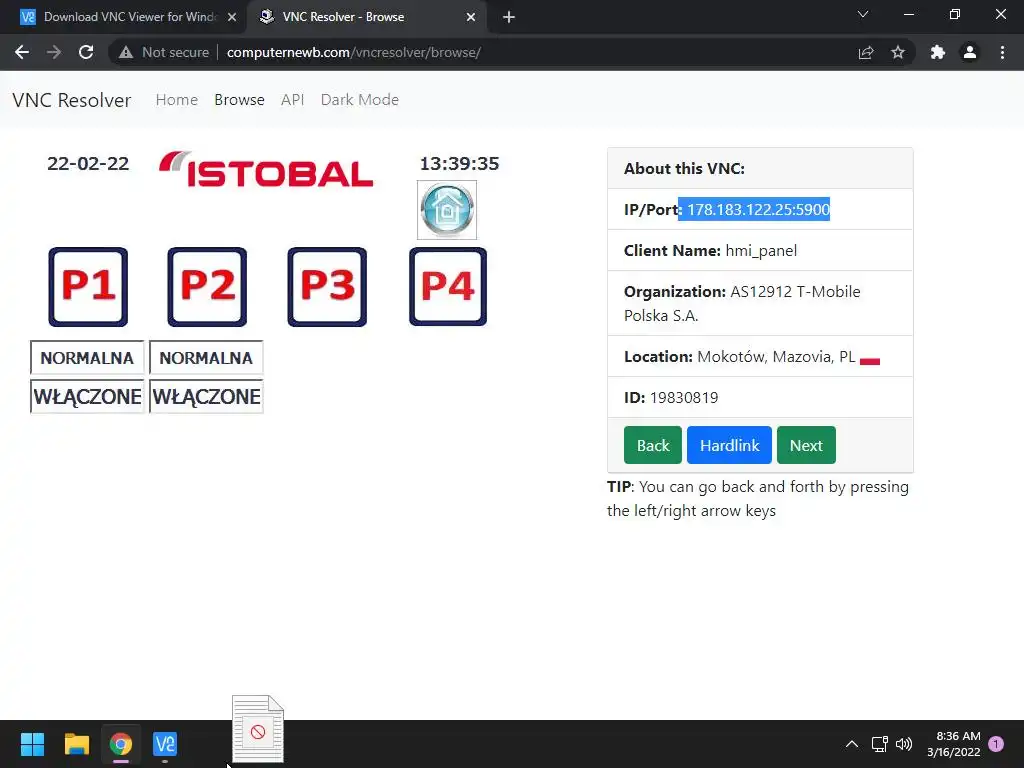Expand the tab search chevron
Screen dimensions: 1024x768
coord(863,14)
